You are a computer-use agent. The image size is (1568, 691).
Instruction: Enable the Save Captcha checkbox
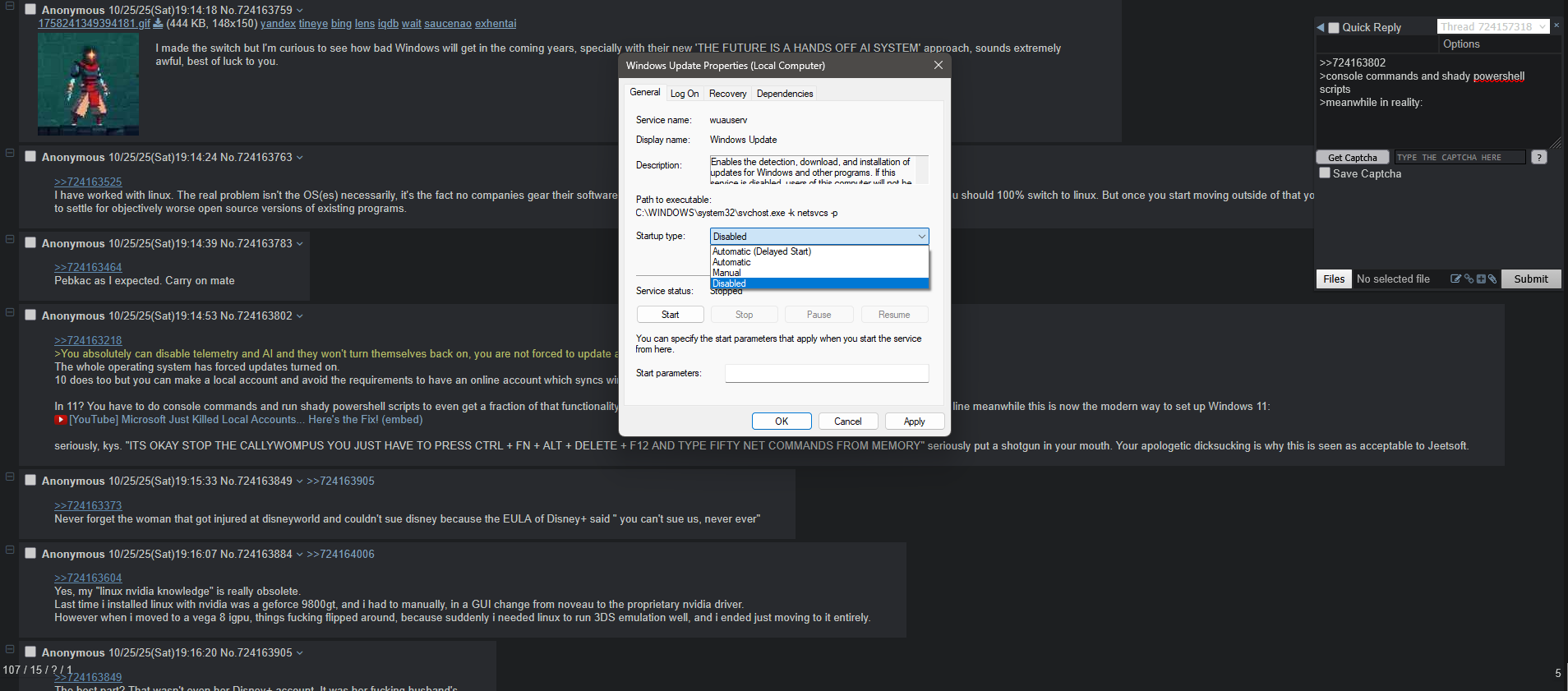[x=1325, y=173]
